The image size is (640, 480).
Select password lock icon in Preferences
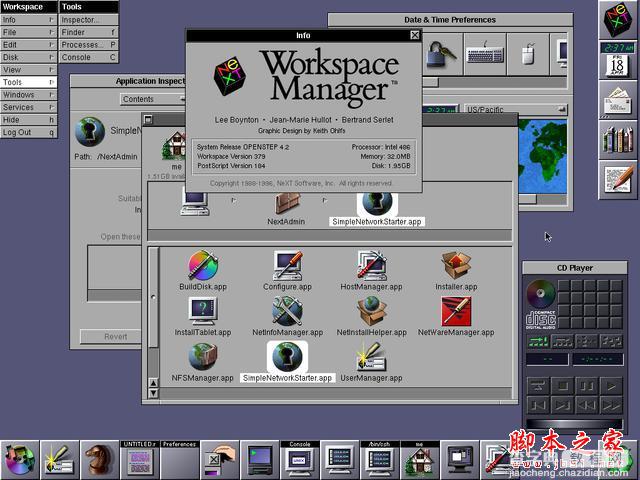(441, 54)
